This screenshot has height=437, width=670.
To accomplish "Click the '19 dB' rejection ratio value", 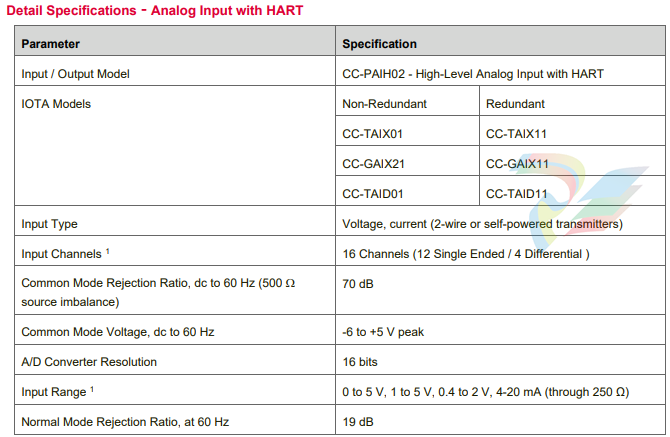I will click(x=357, y=421).
